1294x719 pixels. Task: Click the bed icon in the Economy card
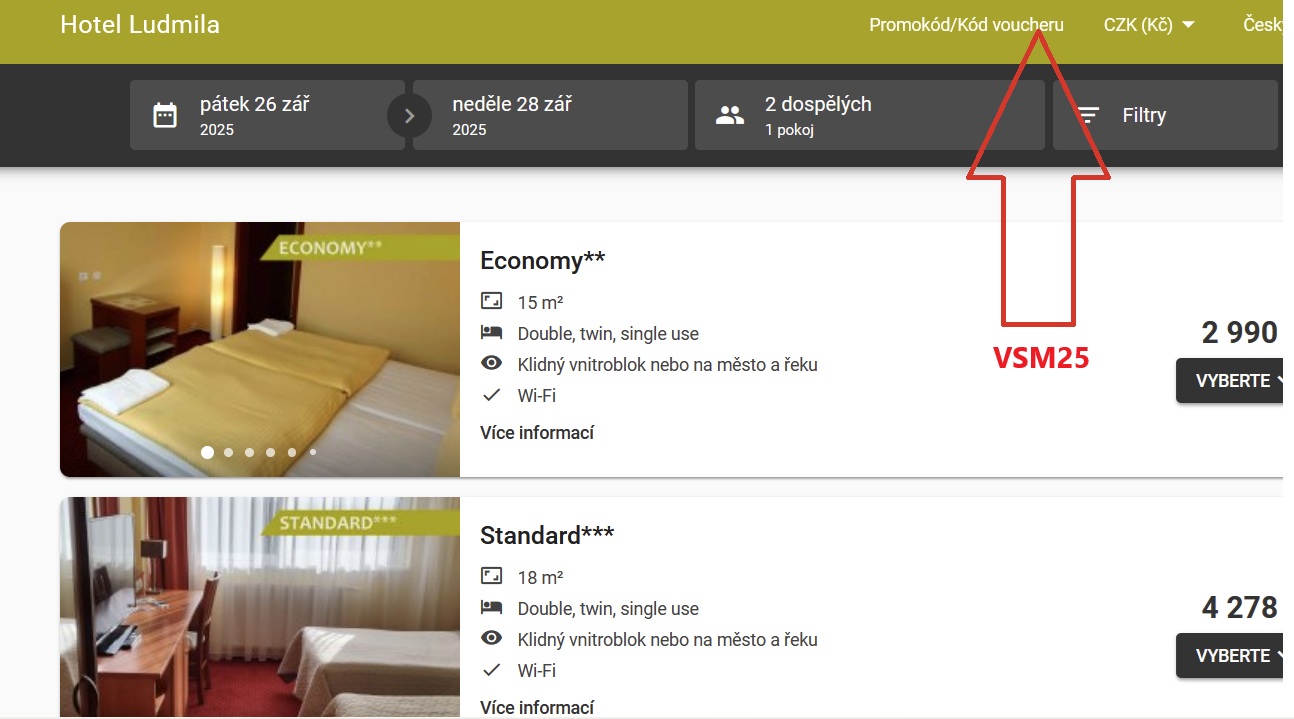[491, 332]
